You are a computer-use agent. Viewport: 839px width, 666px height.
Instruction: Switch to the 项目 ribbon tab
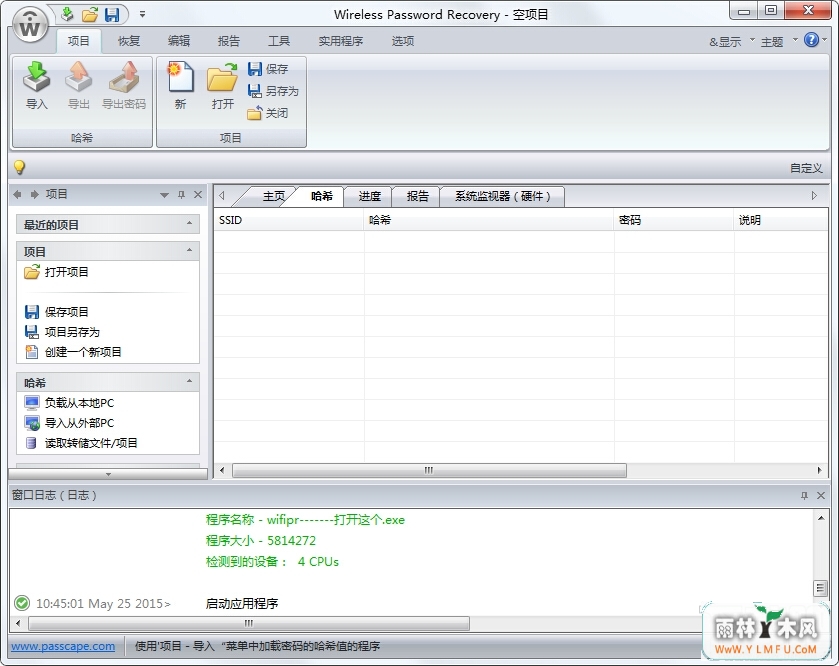pyautogui.click(x=79, y=41)
